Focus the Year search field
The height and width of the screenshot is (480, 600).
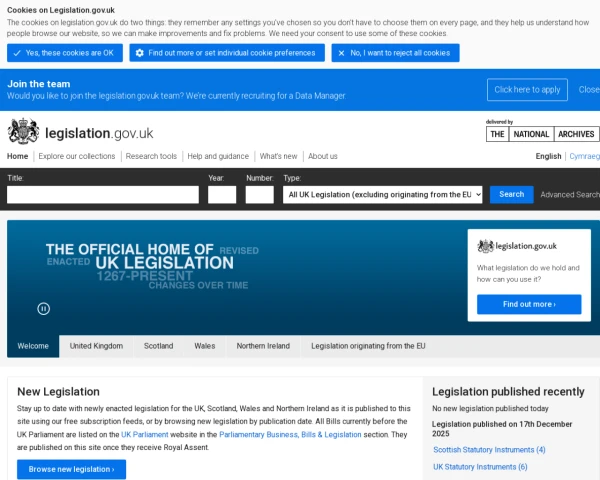tap(222, 194)
